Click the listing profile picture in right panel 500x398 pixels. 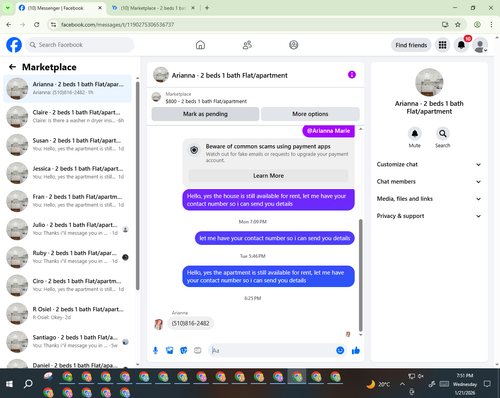point(429,82)
